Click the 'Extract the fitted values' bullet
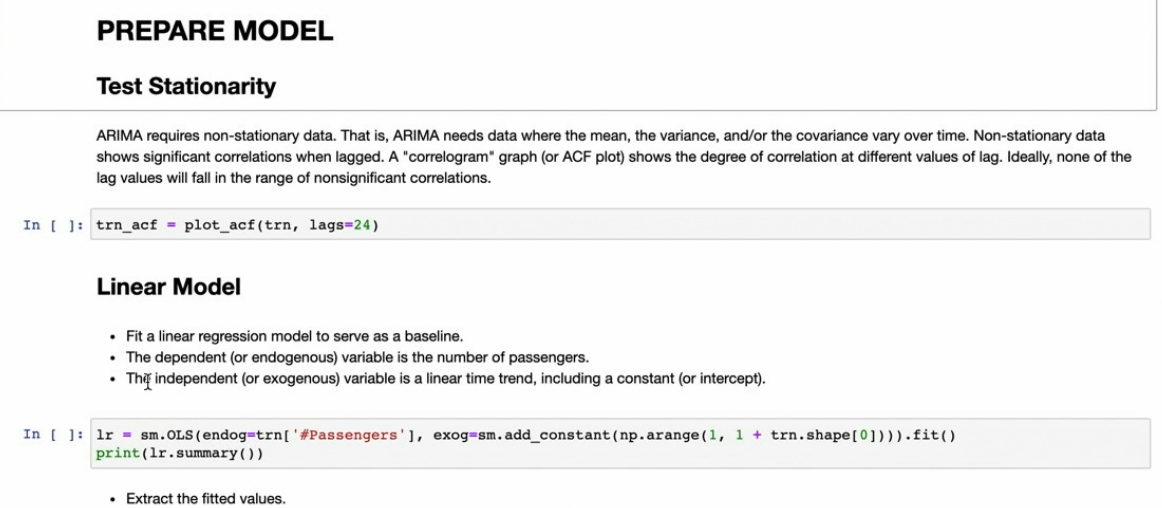This screenshot has width=1162, height=508. coord(205,498)
